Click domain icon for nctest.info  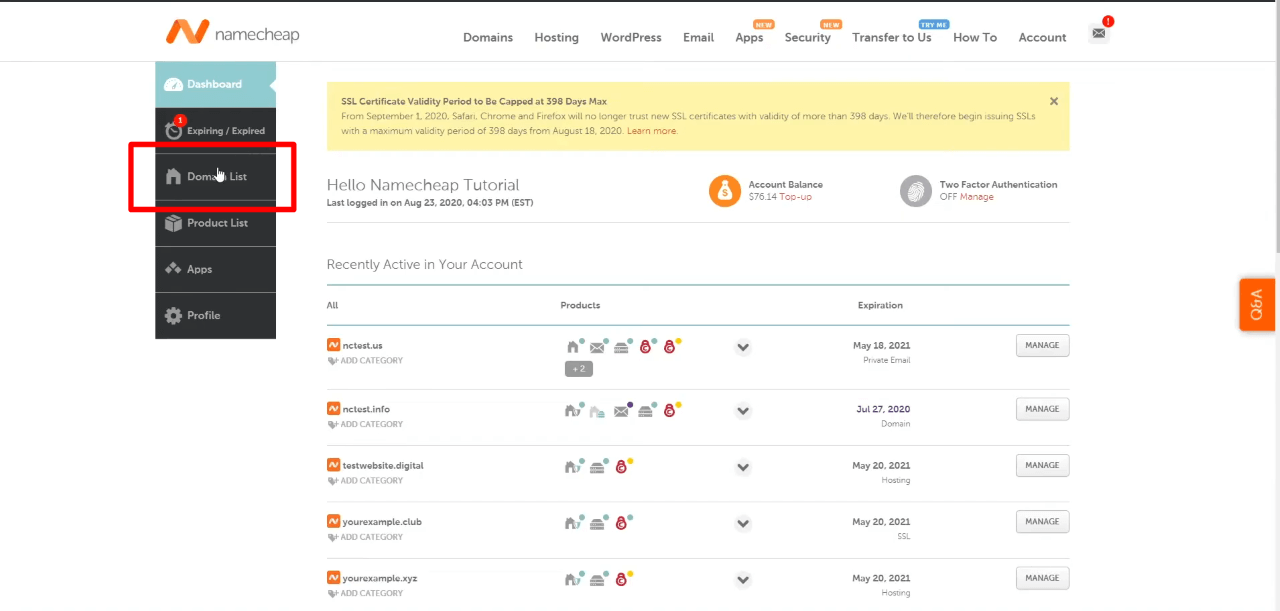click(x=573, y=410)
